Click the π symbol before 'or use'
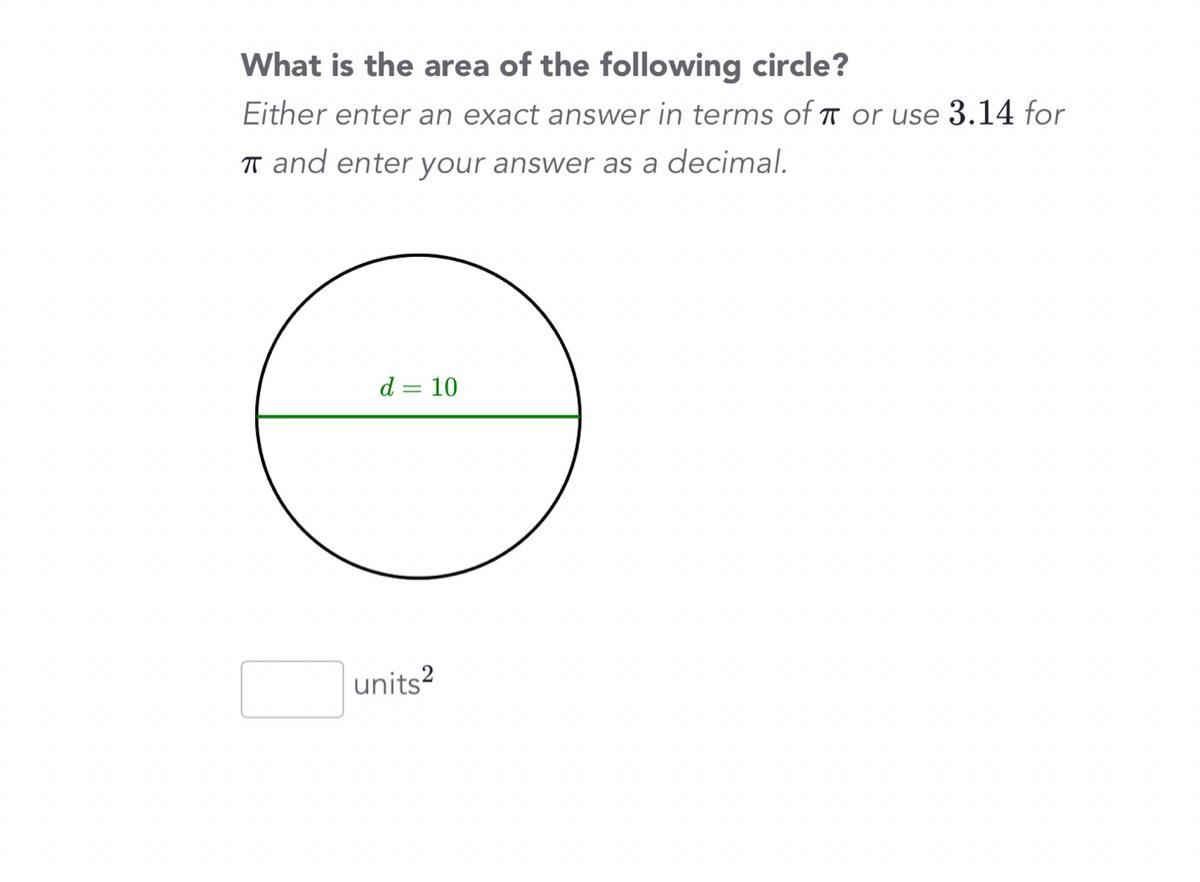The width and height of the screenshot is (1200, 882). pyautogui.click(x=827, y=115)
